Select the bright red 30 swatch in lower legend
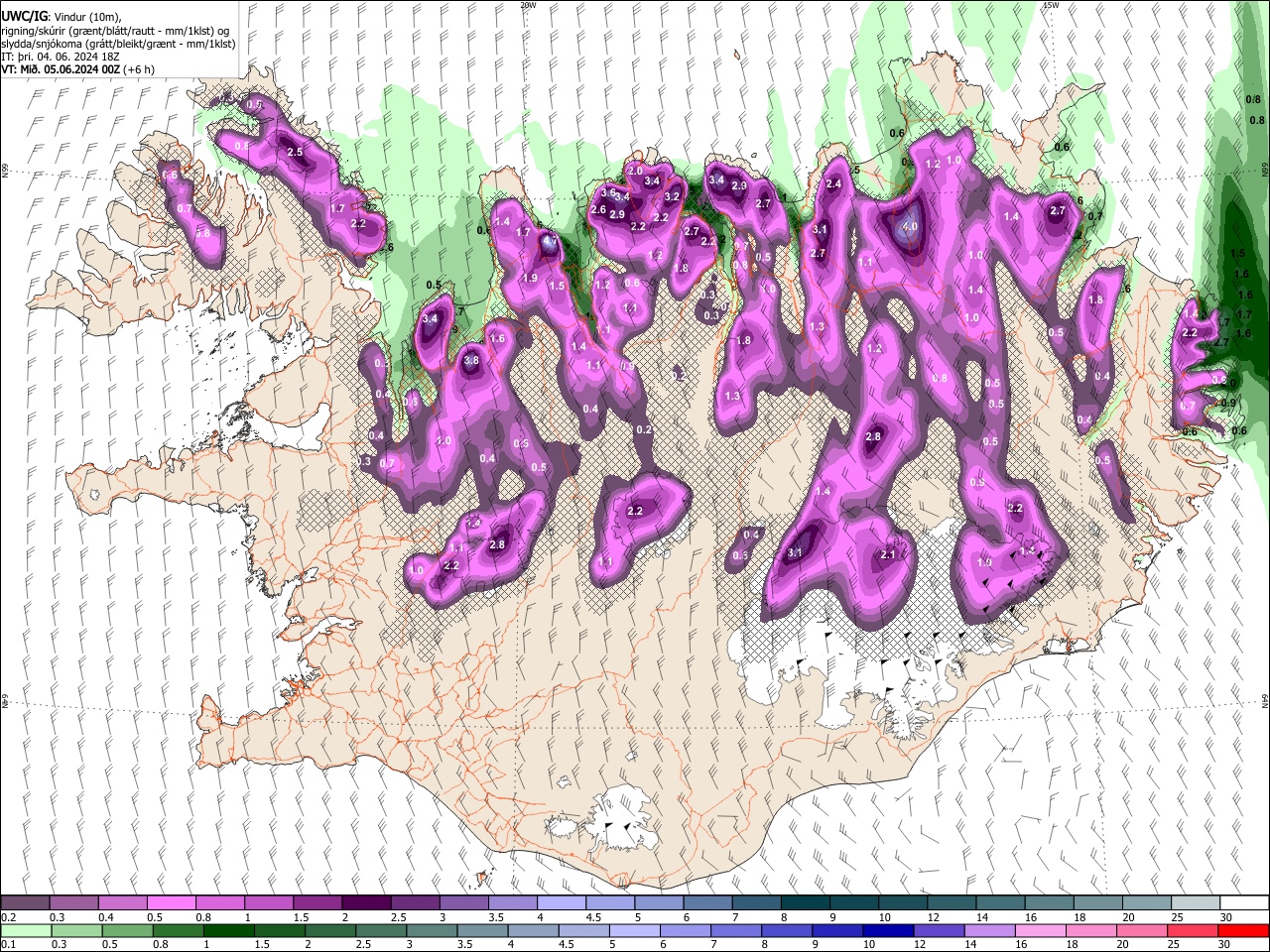1270x952 pixels. click(x=1244, y=930)
